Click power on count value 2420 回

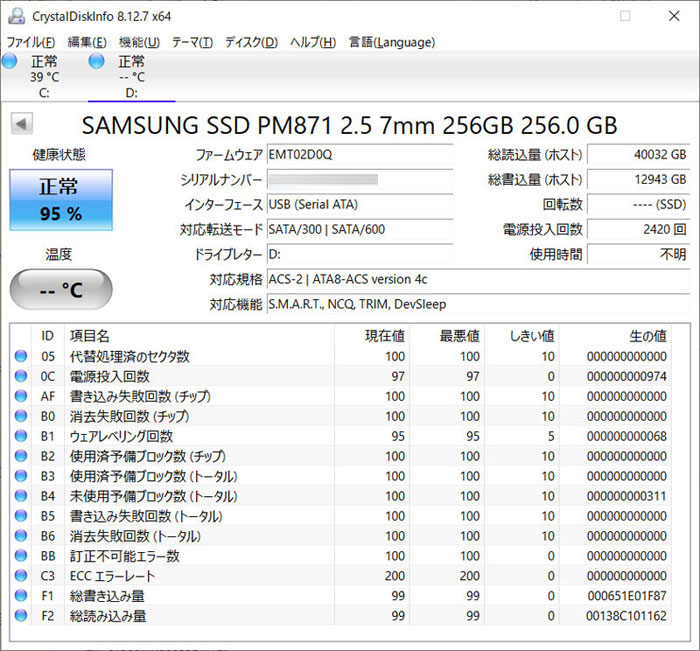638,230
